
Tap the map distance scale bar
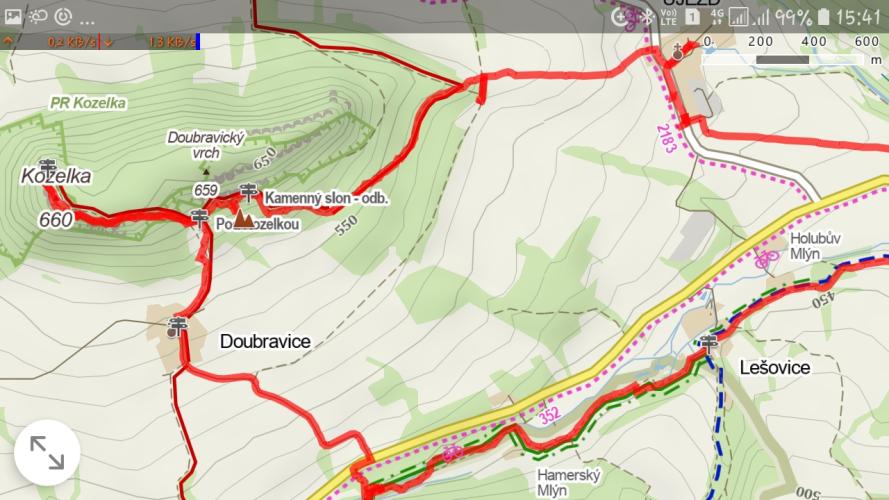(x=782, y=60)
